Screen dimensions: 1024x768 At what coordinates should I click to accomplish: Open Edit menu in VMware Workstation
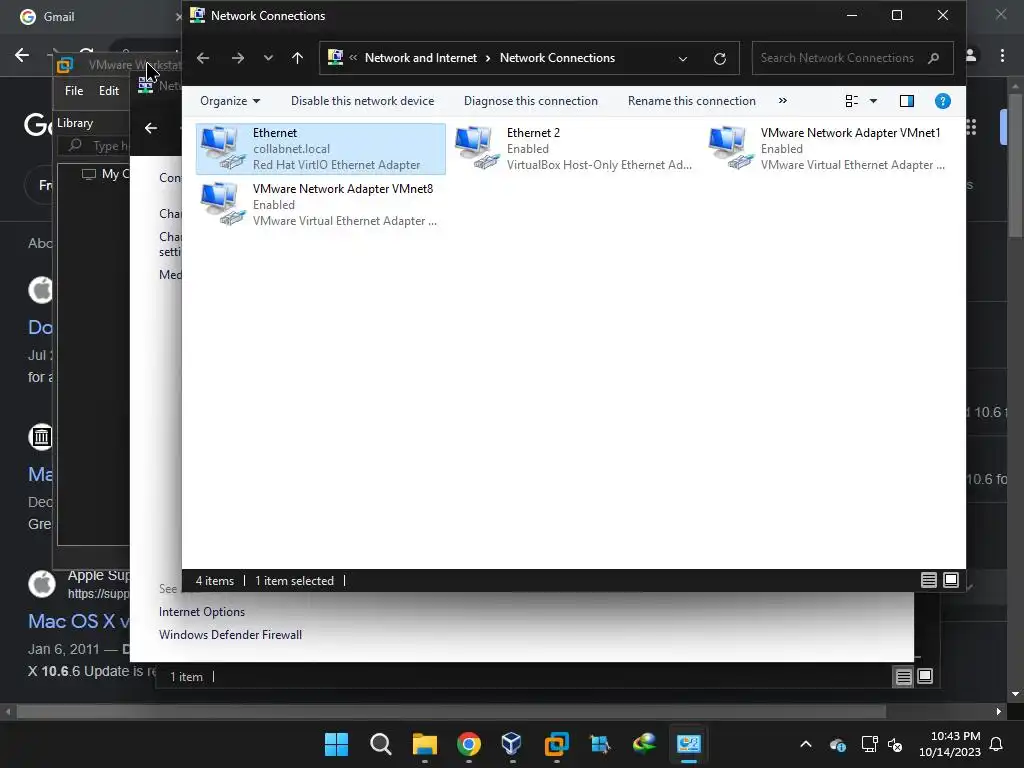tap(108, 91)
